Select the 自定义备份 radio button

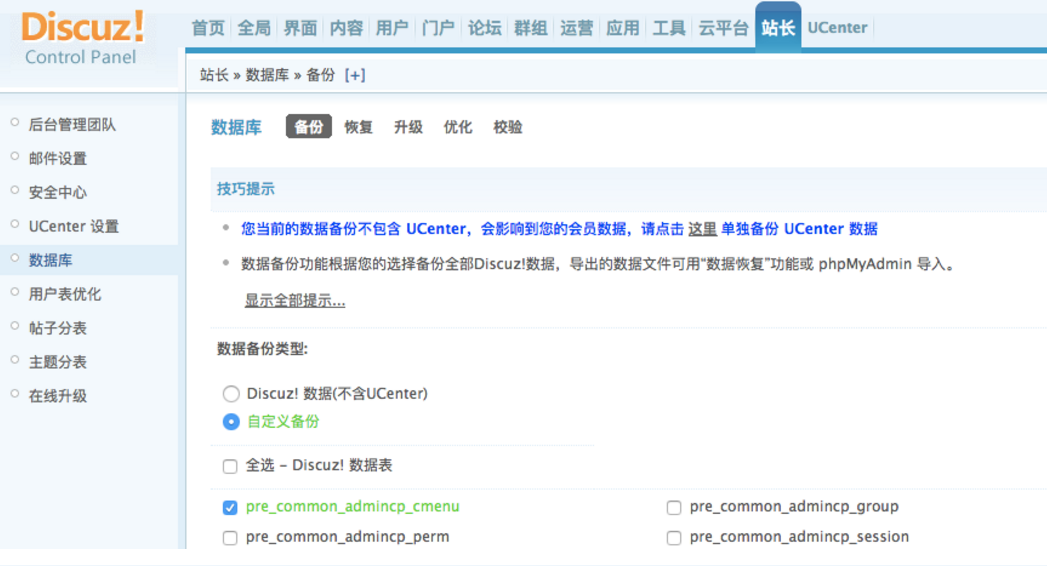point(231,422)
